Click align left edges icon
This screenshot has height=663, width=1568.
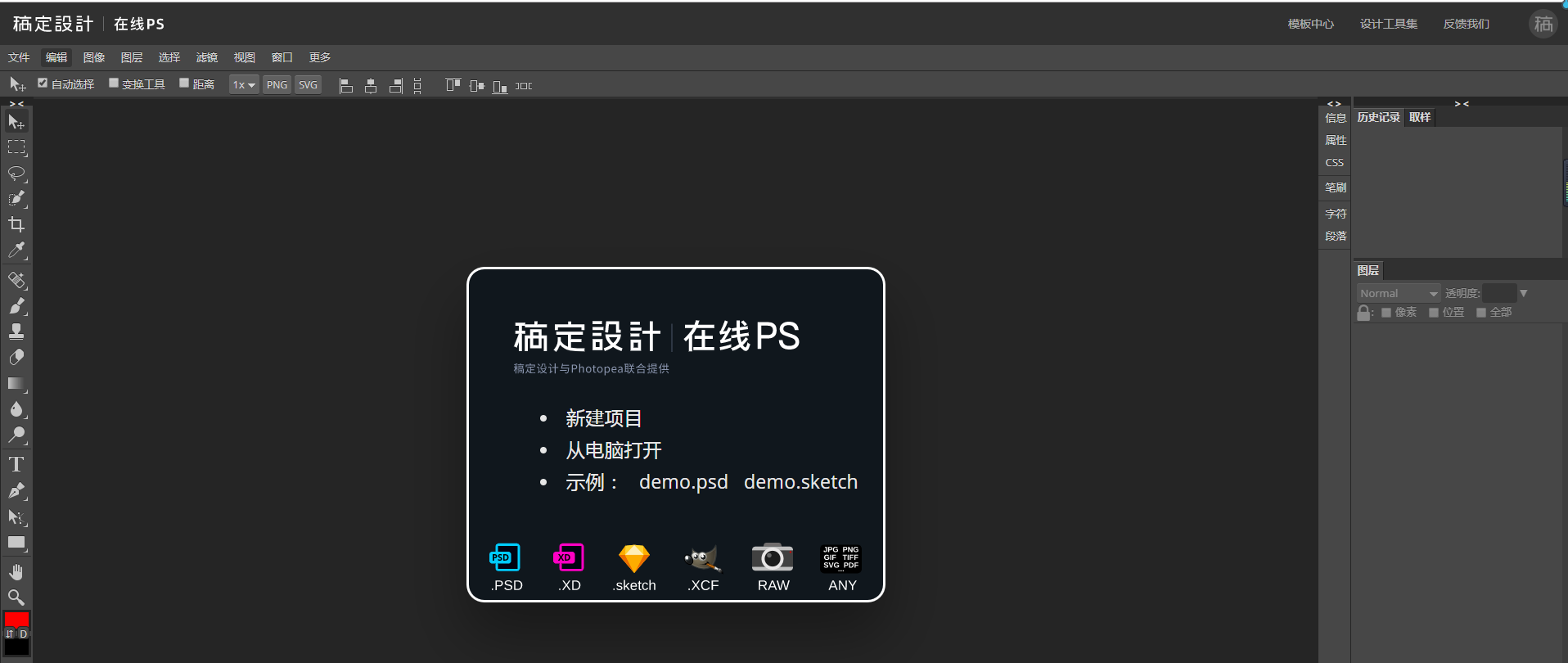(x=346, y=85)
